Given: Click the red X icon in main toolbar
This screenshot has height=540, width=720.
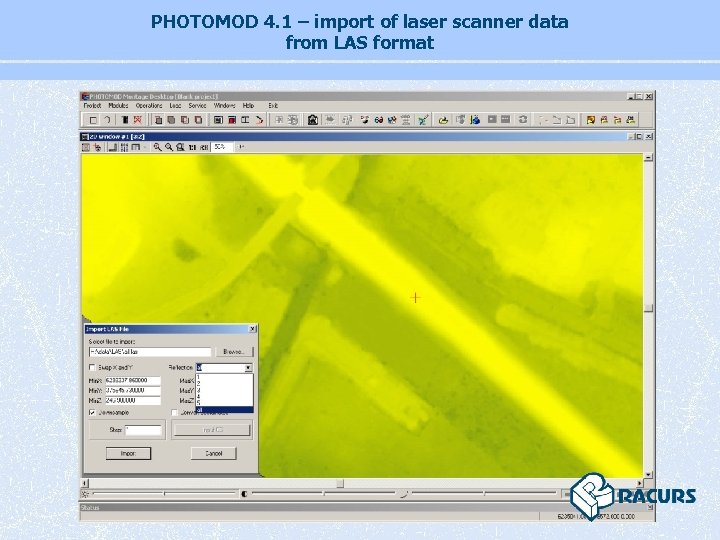Looking at the screenshot, I should [x=137, y=120].
